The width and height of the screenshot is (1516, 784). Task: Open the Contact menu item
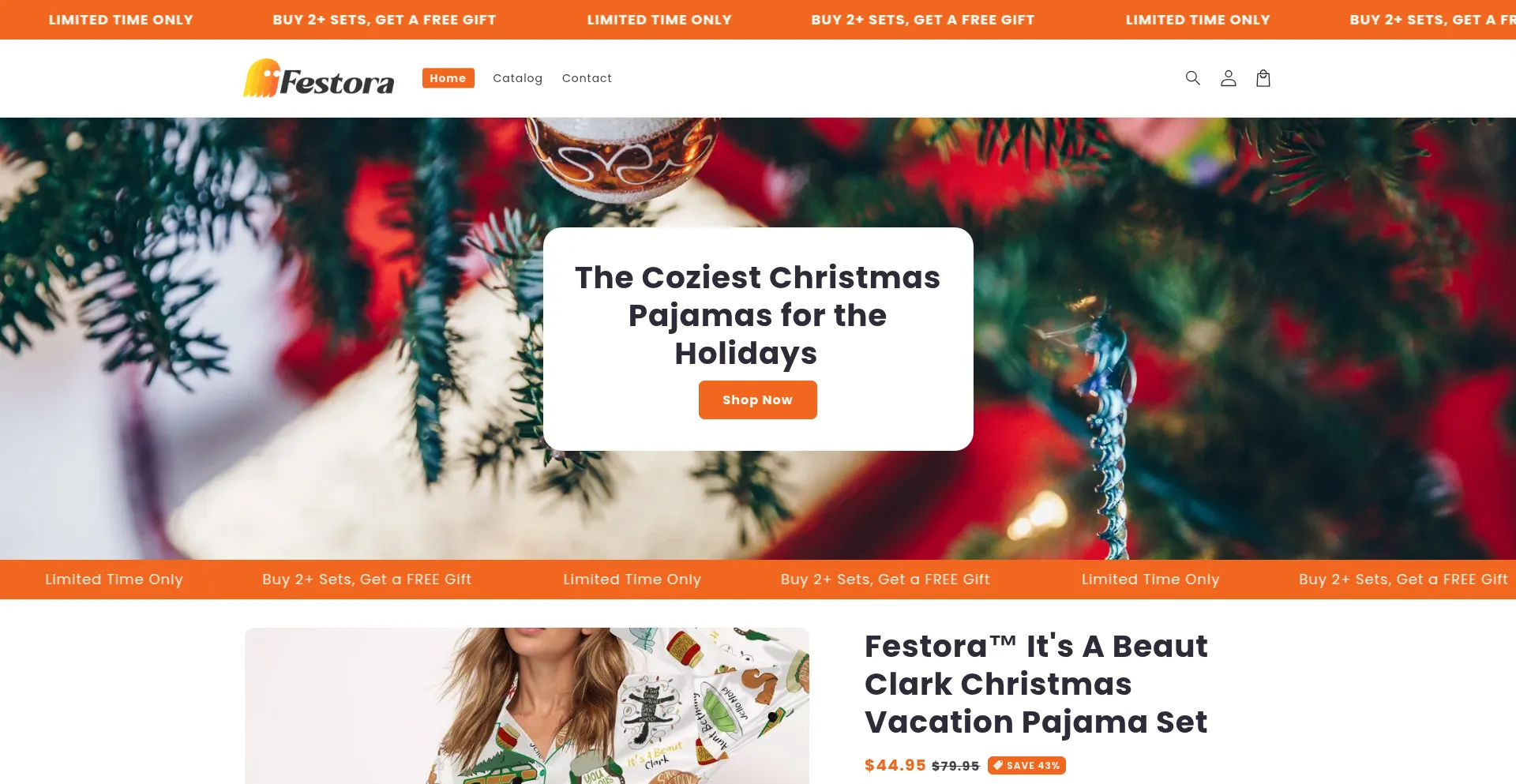point(587,78)
